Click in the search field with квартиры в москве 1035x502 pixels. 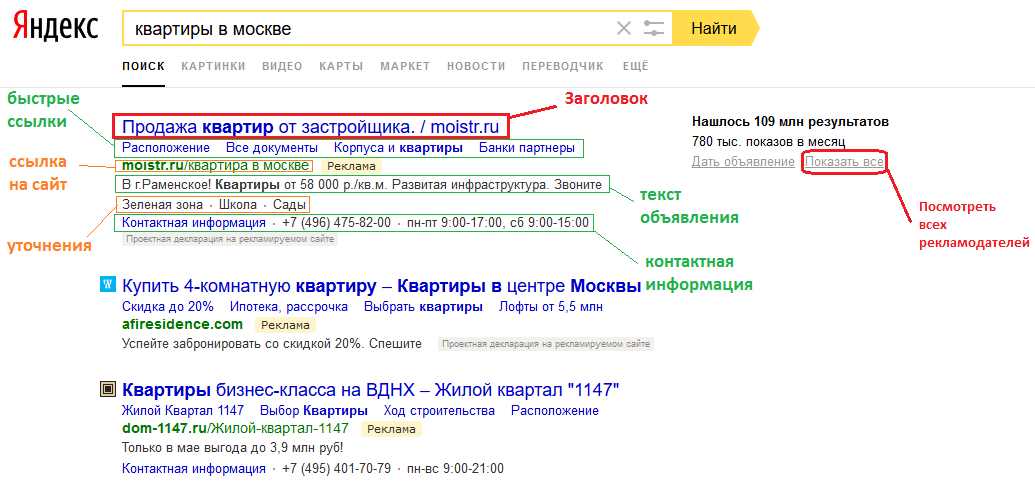360,29
